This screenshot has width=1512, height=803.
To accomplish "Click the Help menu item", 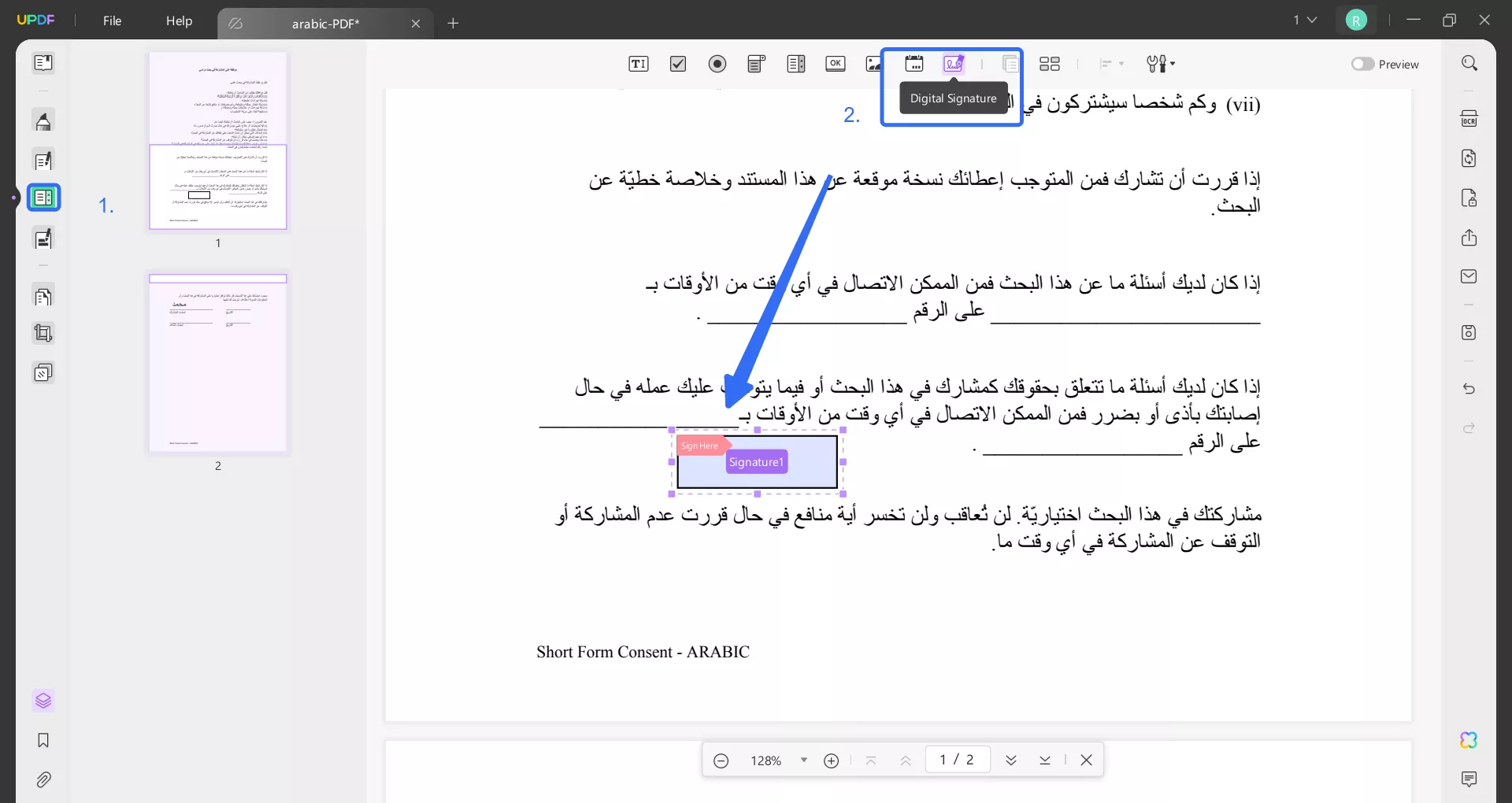I will point(179,20).
